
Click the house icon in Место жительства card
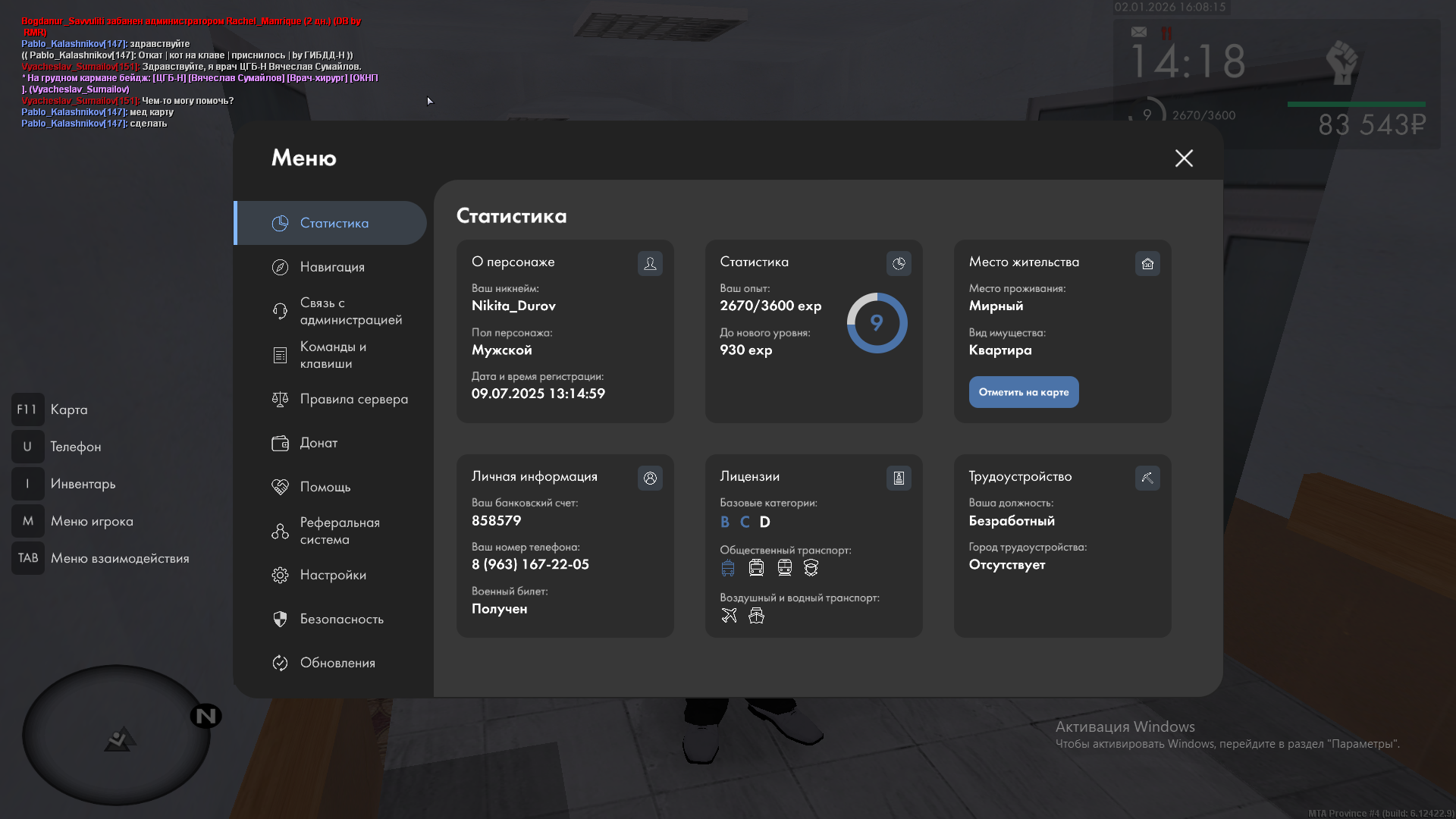click(x=1147, y=263)
